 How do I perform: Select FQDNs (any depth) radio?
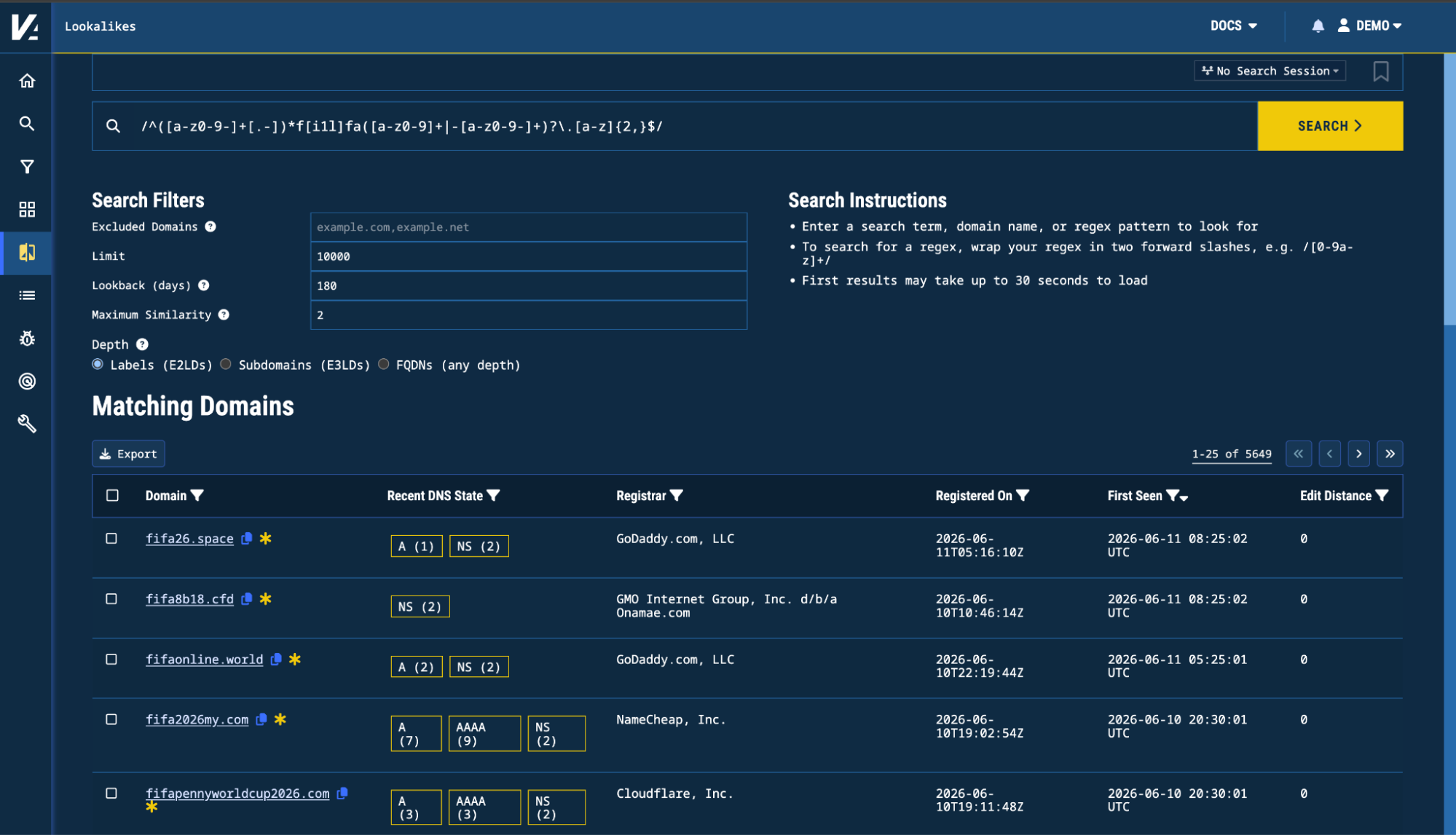(384, 364)
